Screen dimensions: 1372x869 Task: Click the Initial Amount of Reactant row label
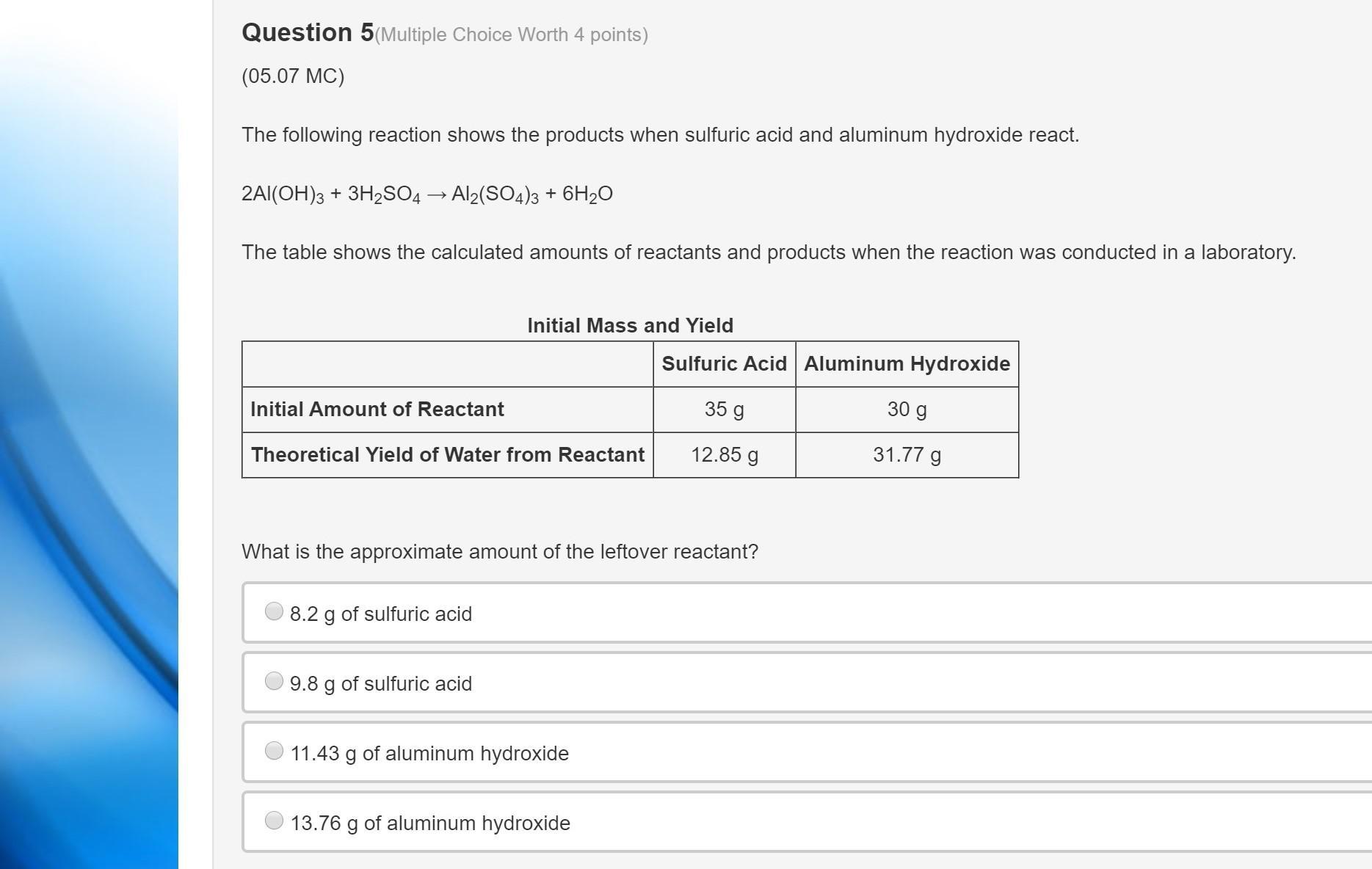click(x=377, y=410)
